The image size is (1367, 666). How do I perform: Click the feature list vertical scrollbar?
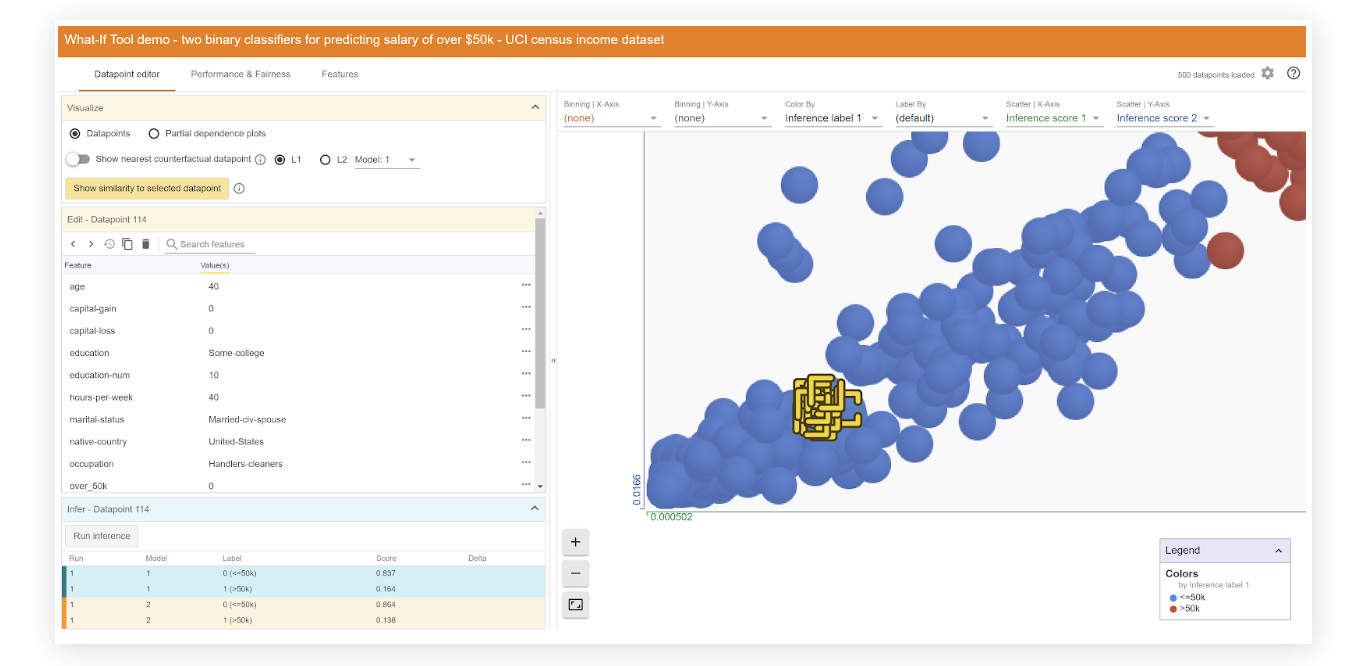541,315
